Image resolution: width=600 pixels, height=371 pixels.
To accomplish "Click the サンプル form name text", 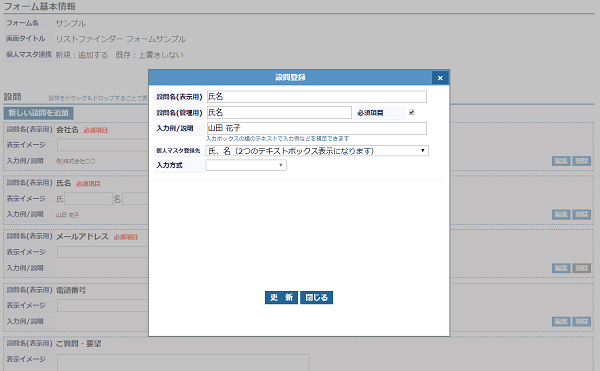I will click(x=71, y=23).
